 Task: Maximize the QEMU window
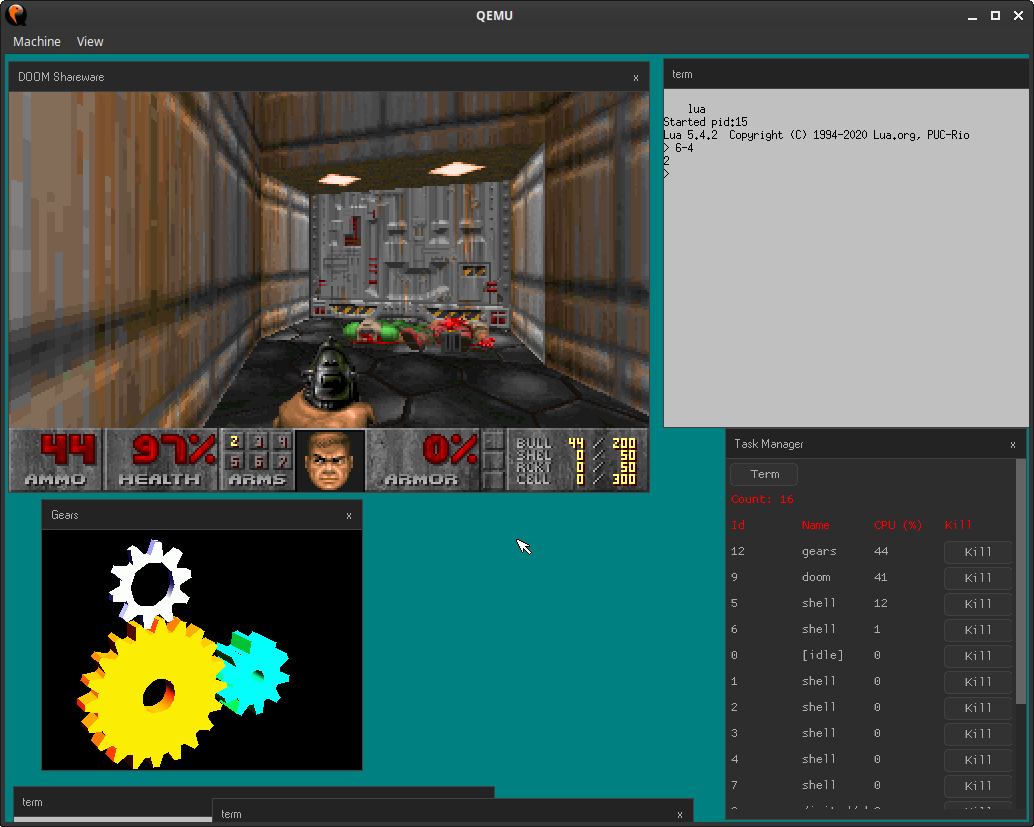coord(995,16)
